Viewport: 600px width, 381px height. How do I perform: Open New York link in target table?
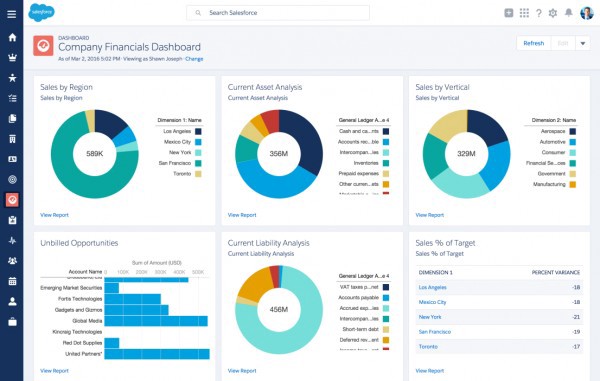coord(430,317)
